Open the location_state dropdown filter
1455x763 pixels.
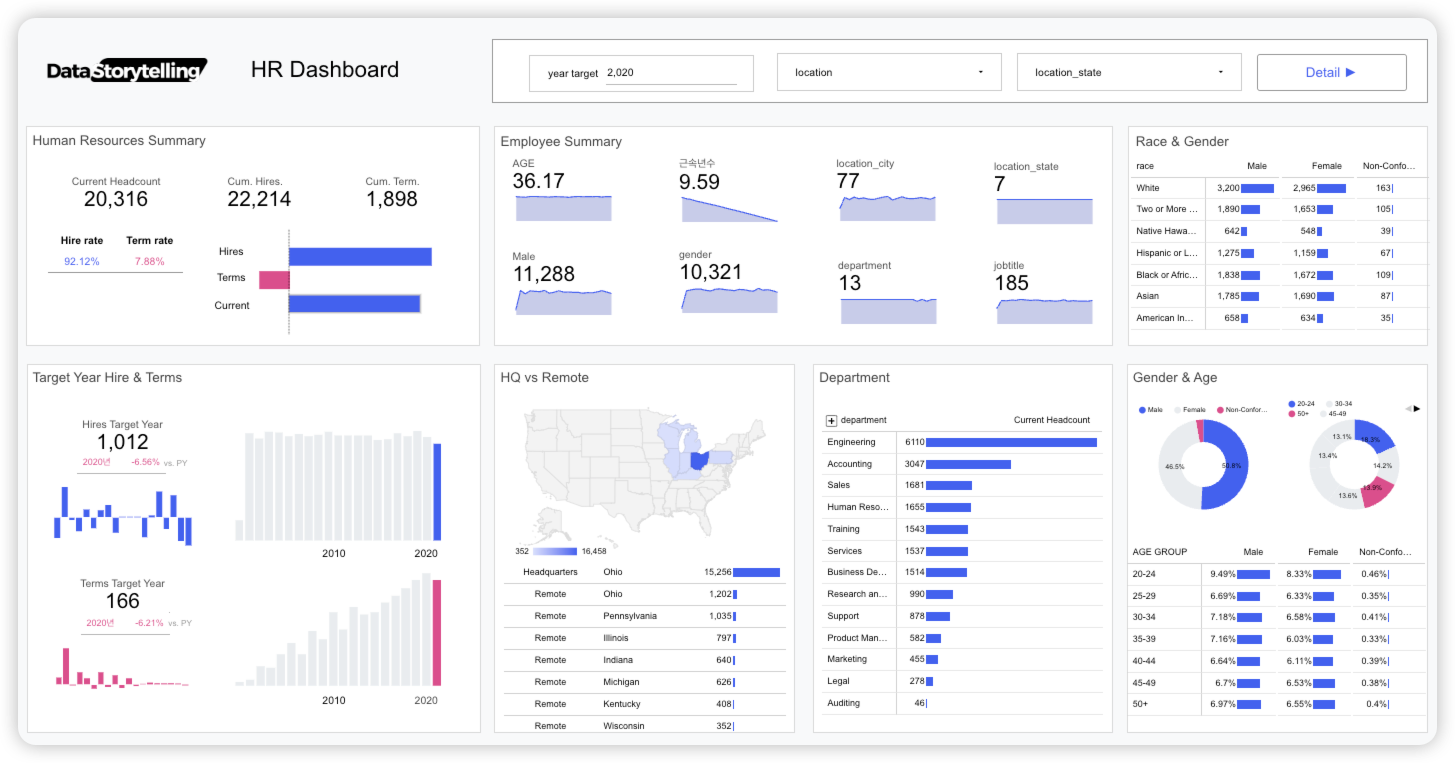1129,72
